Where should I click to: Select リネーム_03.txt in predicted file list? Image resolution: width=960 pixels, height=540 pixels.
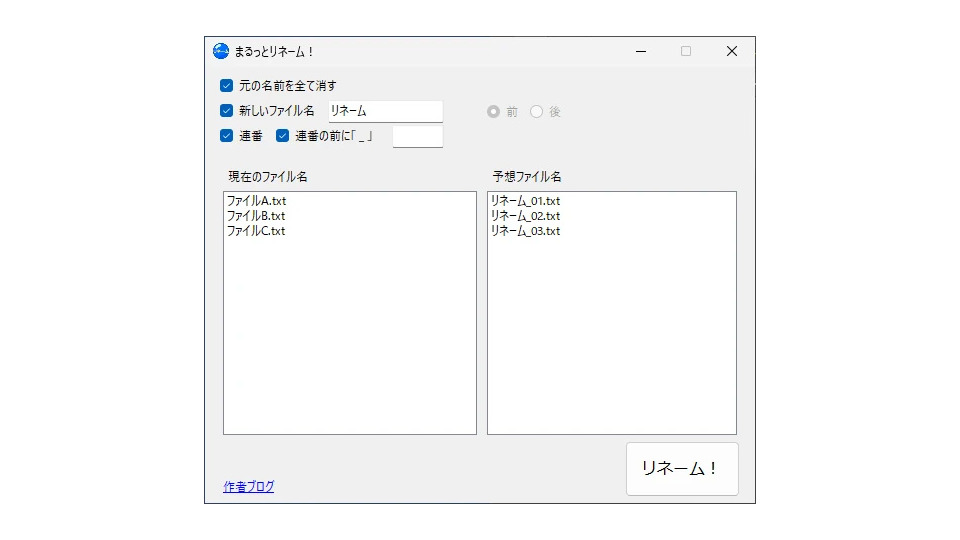click(525, 231)
